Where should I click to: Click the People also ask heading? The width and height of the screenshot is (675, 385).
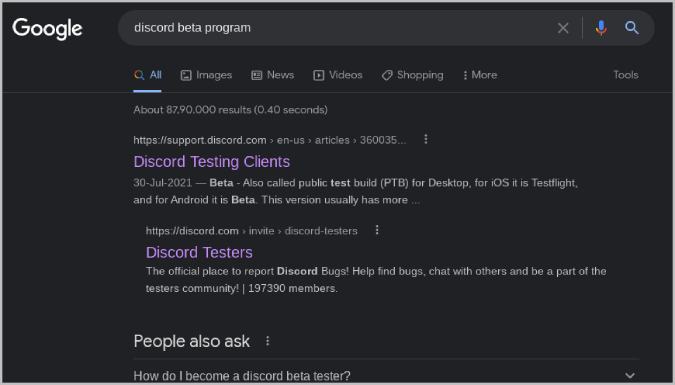tap(192, 342)
